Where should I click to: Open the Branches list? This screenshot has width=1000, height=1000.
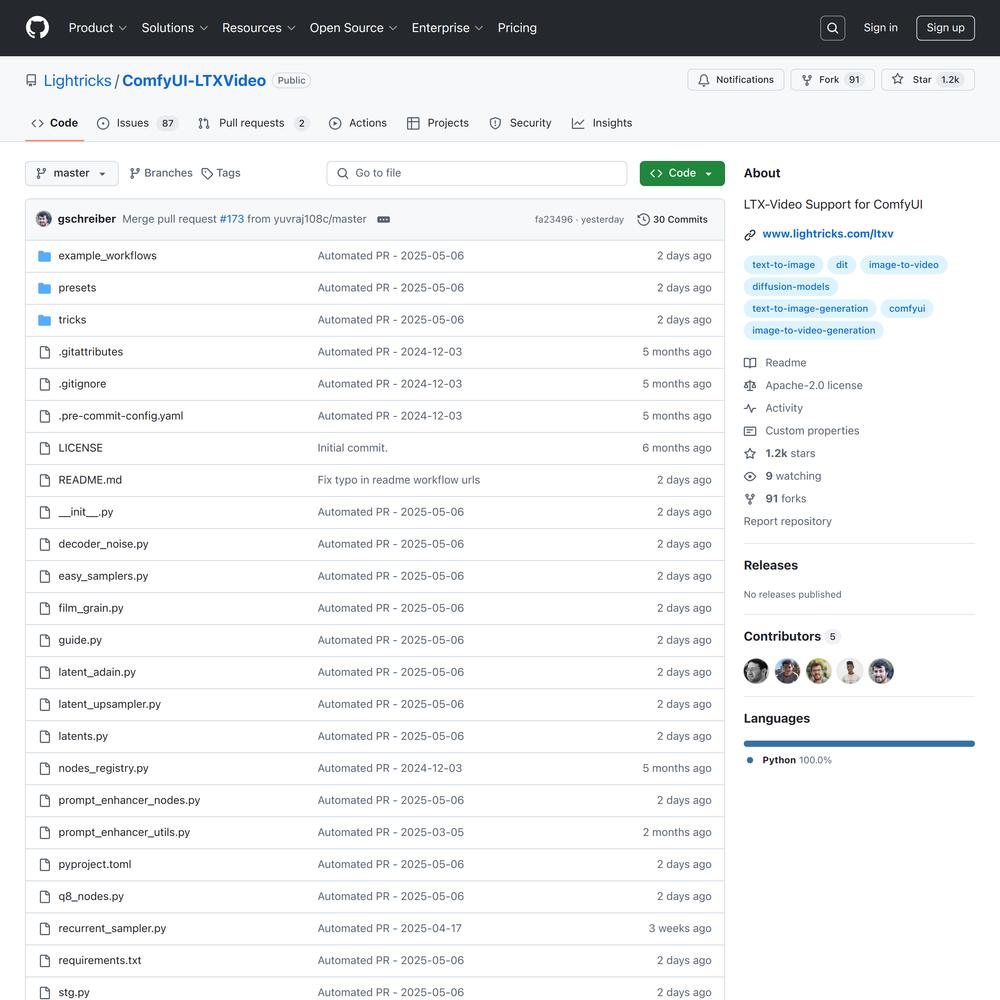click(161, 173)
